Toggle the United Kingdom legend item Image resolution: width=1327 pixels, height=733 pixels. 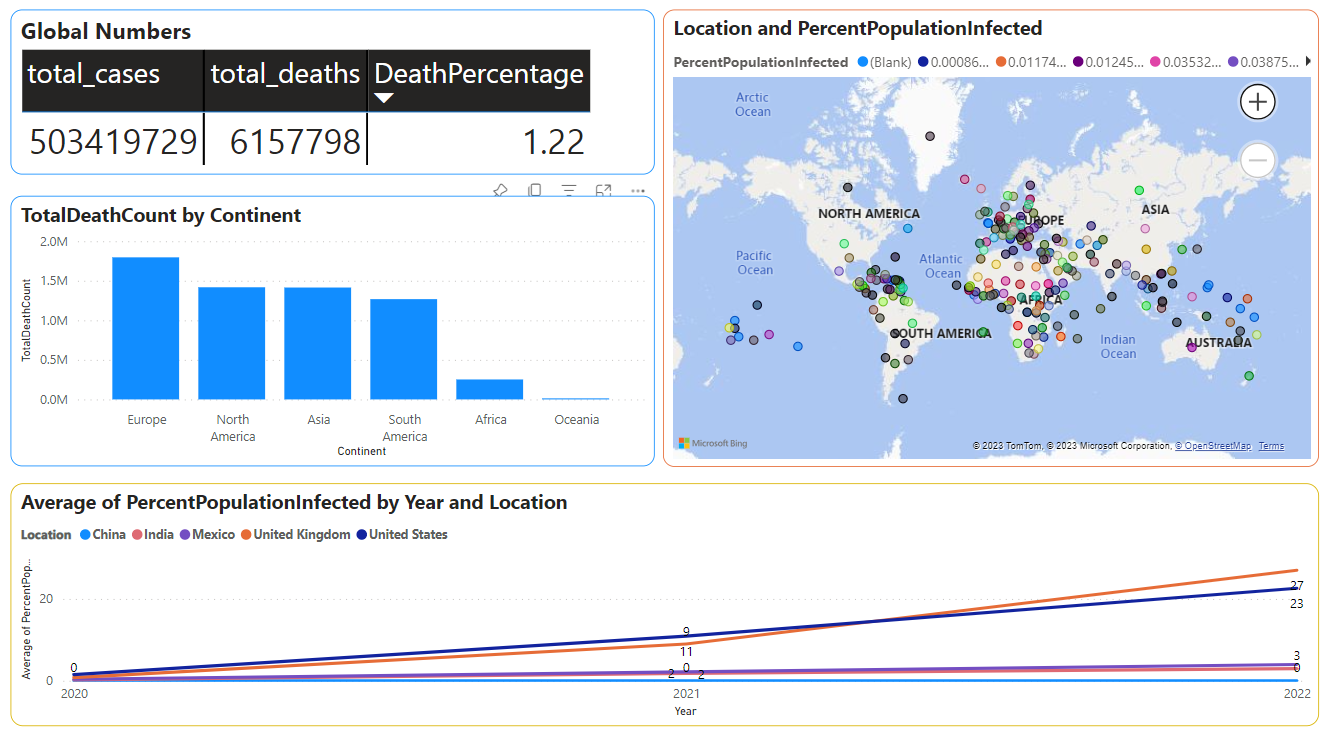pyautogui.click(x=295, y=535)
